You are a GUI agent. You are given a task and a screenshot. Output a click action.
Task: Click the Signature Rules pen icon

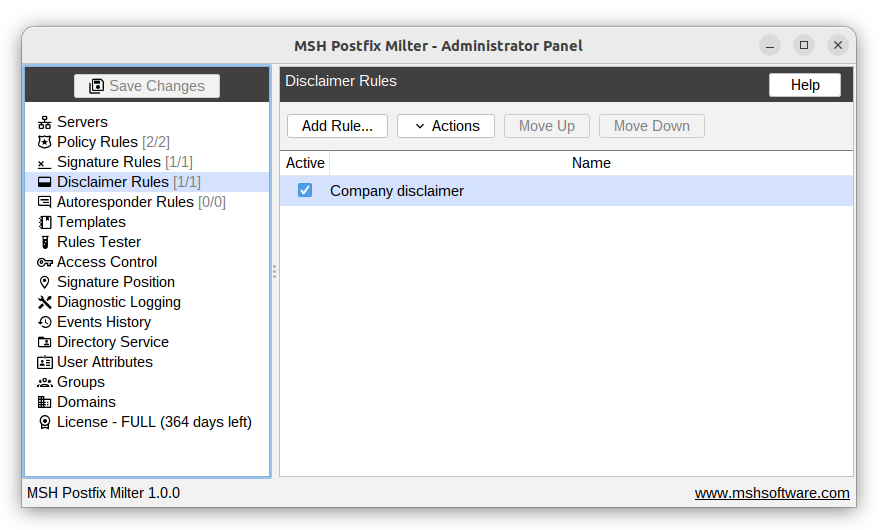pyautogui.click(x=44, y=163)
